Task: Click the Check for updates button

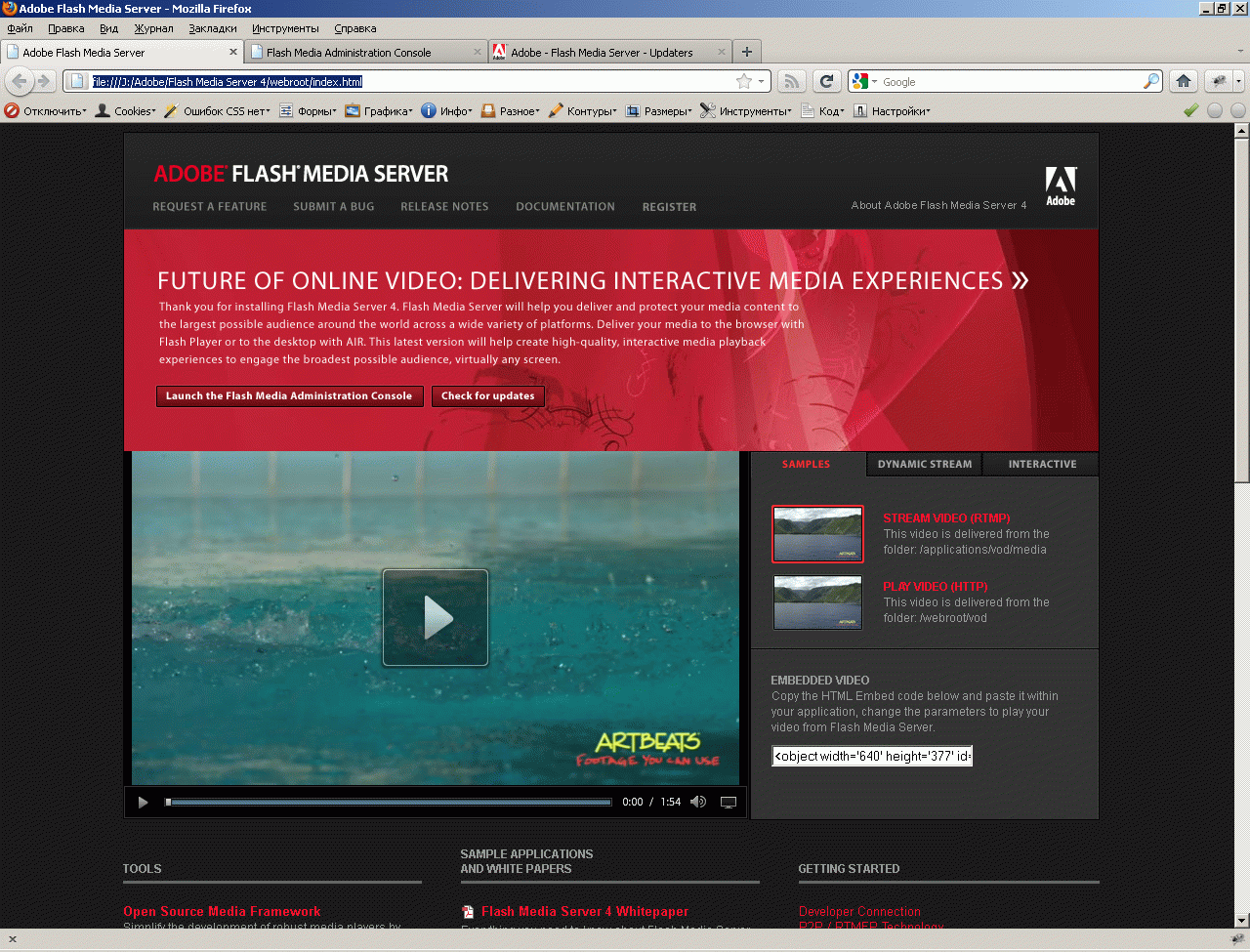Action: tap(488, 395)
